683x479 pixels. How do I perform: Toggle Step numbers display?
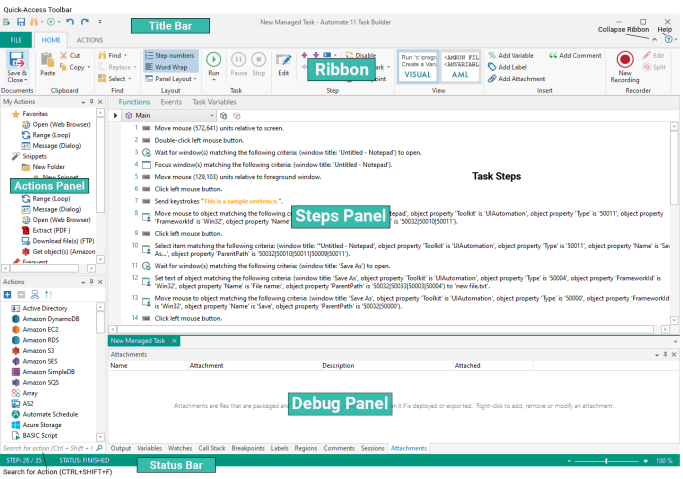point(170,55)
